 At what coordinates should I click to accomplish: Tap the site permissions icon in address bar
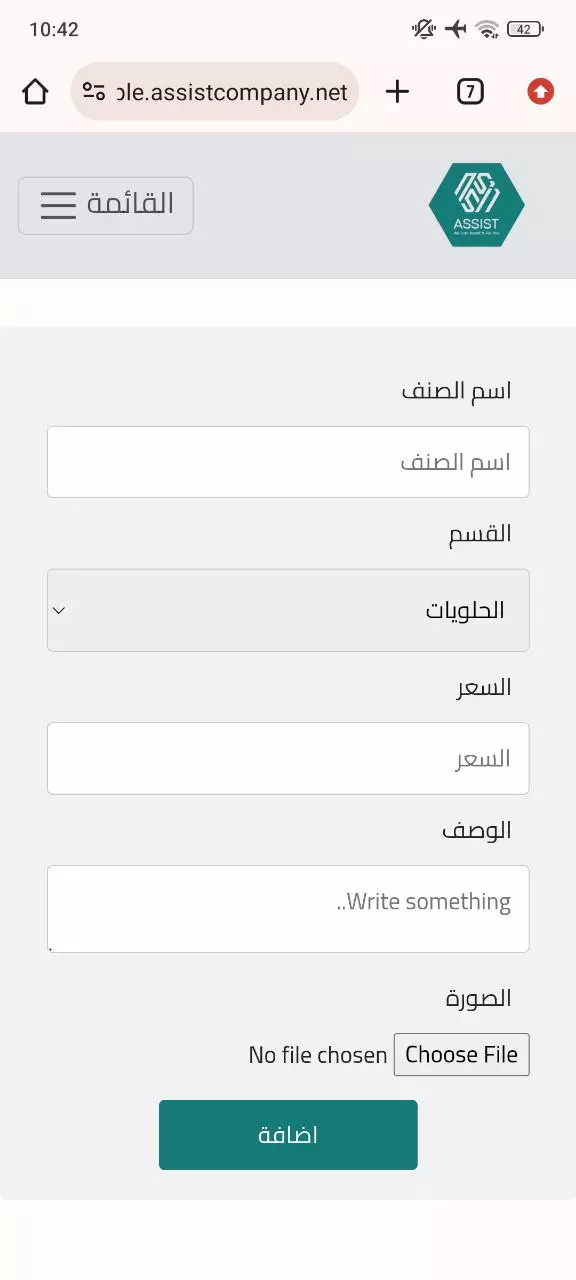[x=94, y=91]
